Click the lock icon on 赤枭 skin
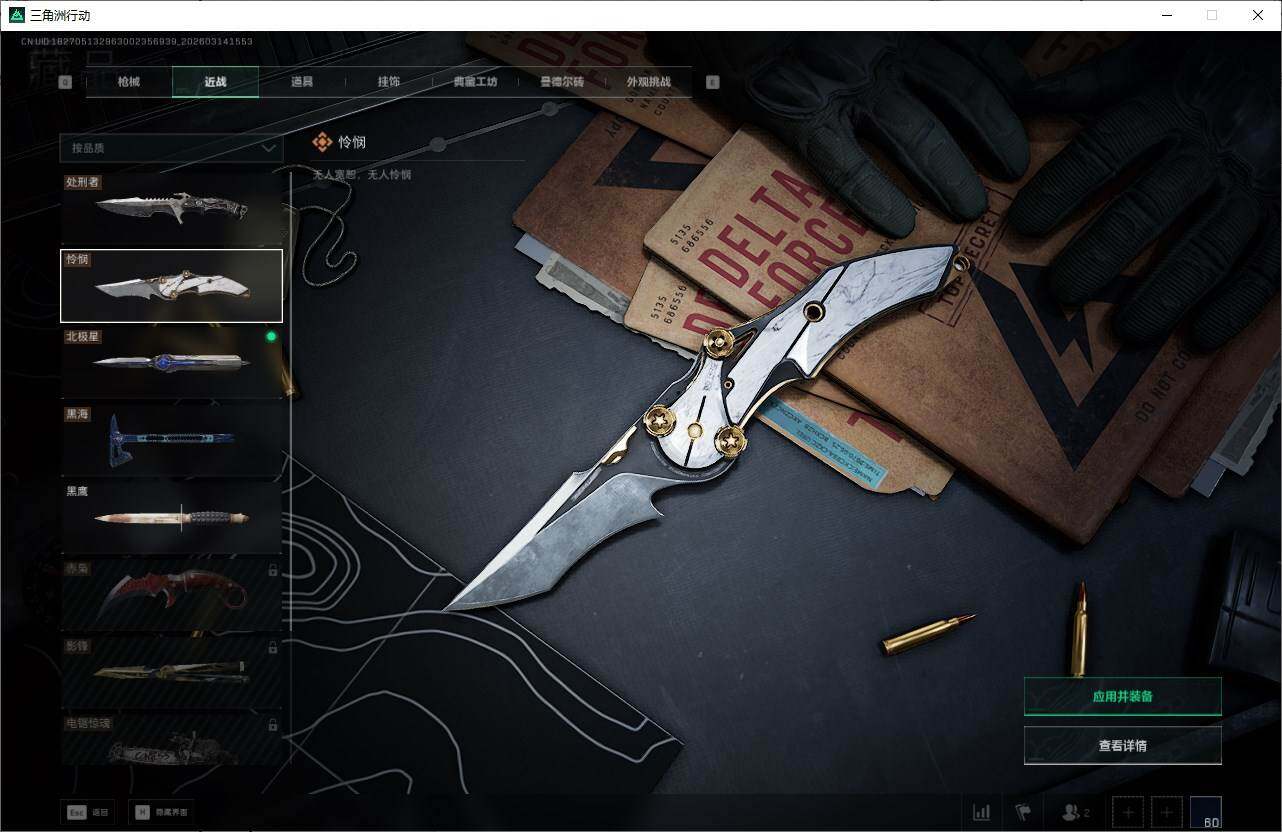The image size is (1282, 832). tap(273, 570)
